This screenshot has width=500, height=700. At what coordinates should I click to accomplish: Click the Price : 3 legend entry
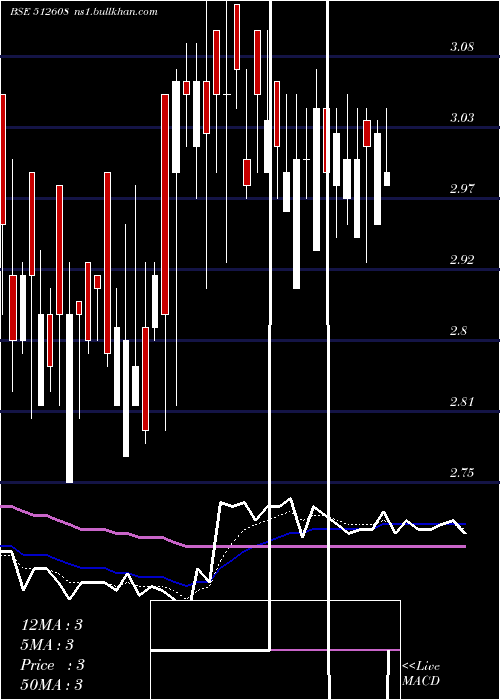[52, 665]
